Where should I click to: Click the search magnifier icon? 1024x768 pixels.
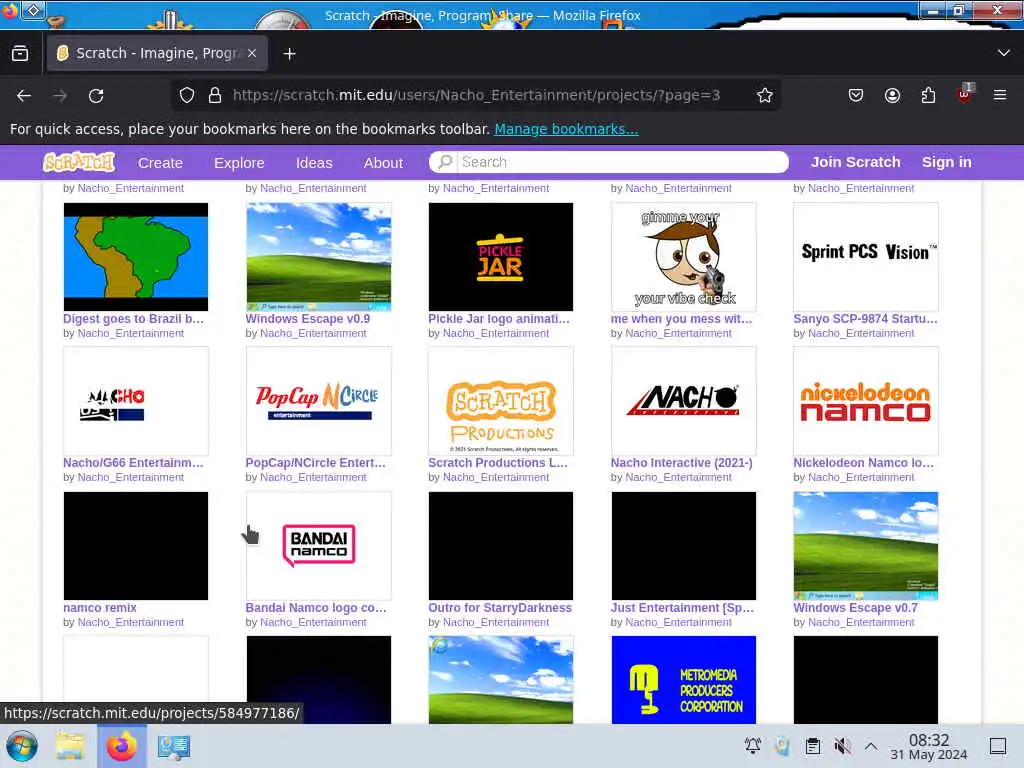click(445, 161)
